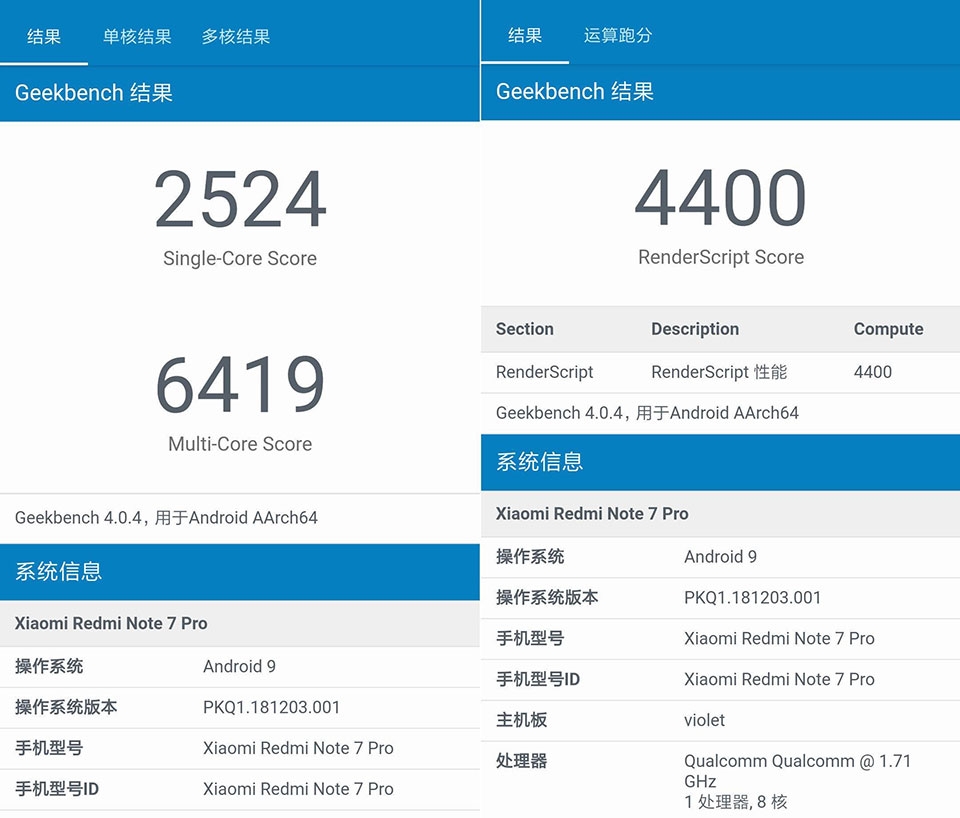Select the large 4400 RenderScript score
Image resolution: width=960 pixels, height=818 pixels.
(x=721, y=198)
